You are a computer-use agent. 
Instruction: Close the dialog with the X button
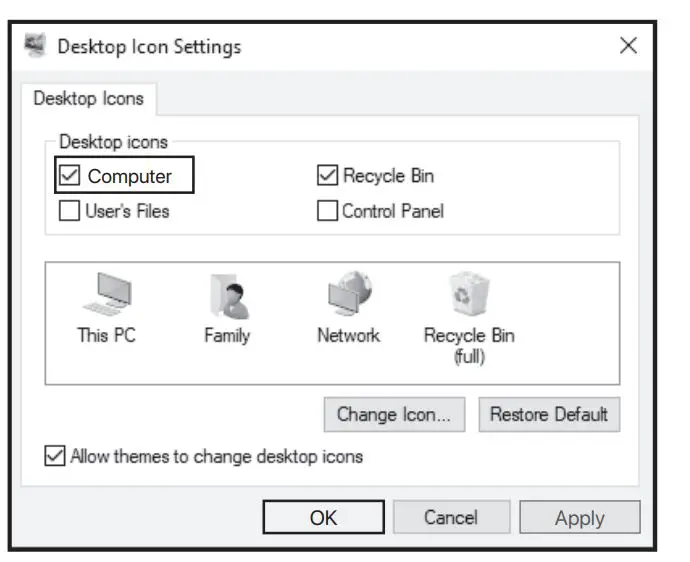tap(628, 46)
